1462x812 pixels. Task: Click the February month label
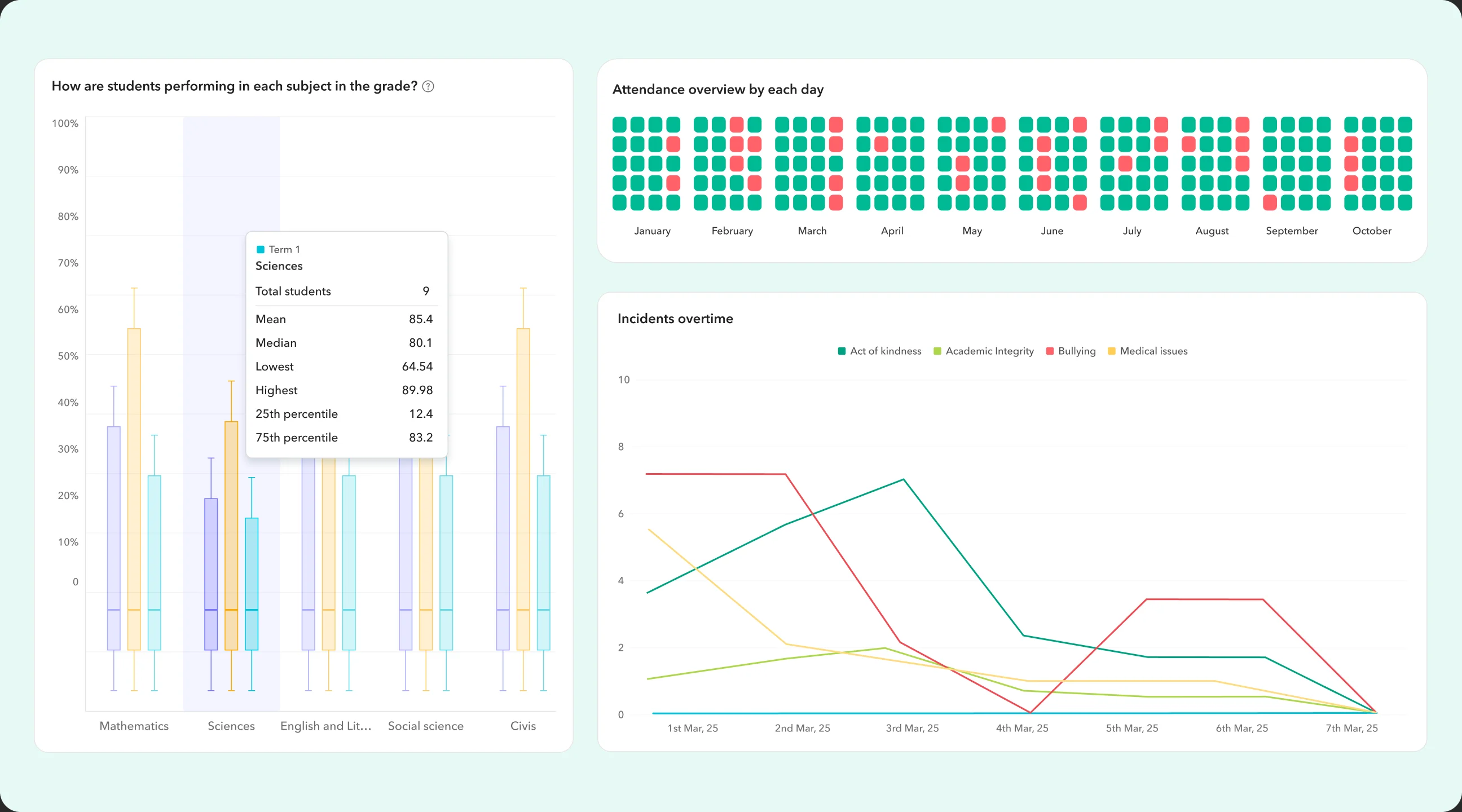732,231
